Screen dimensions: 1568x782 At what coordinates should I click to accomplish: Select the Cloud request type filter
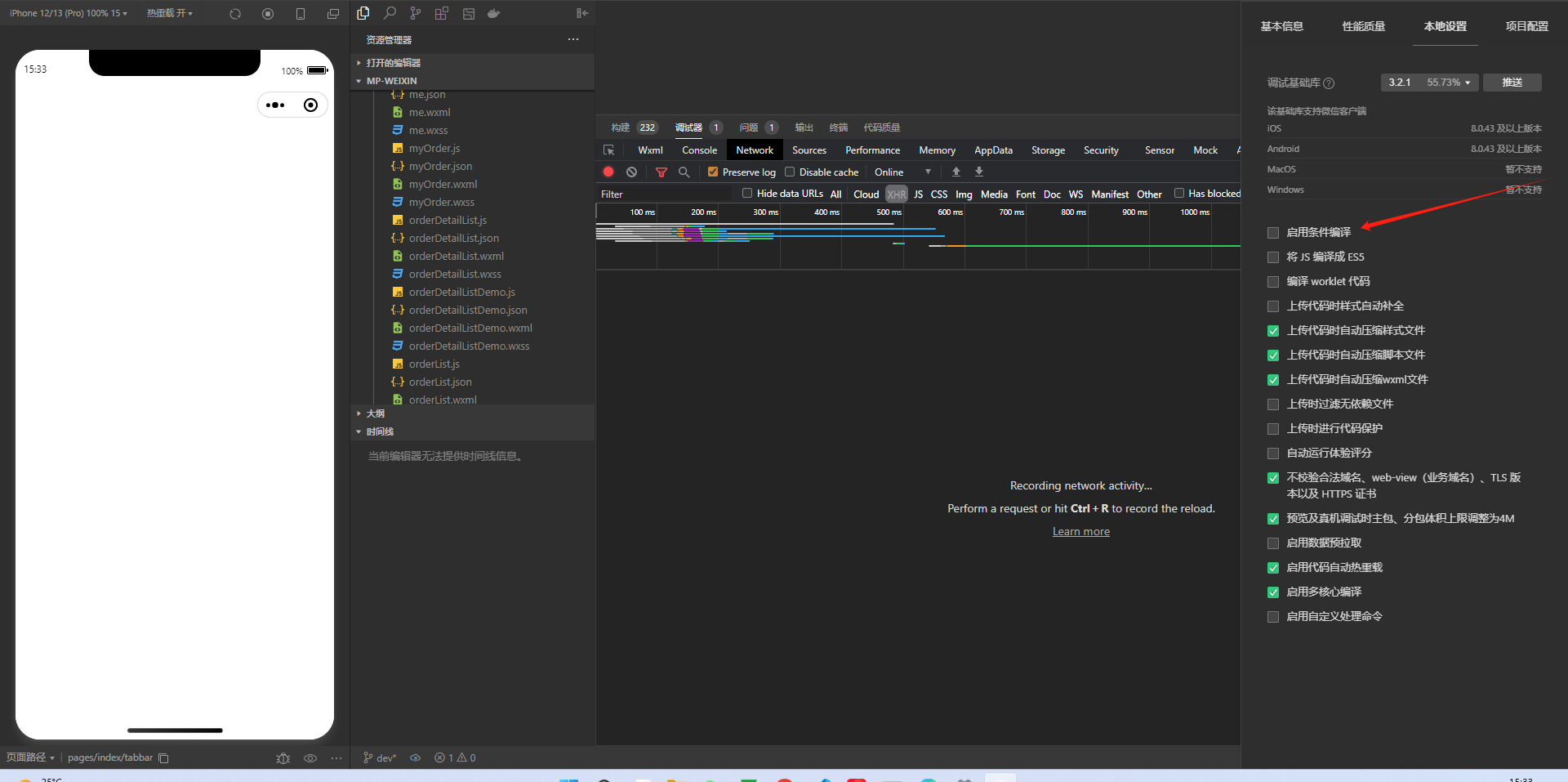tap(866, 194)
